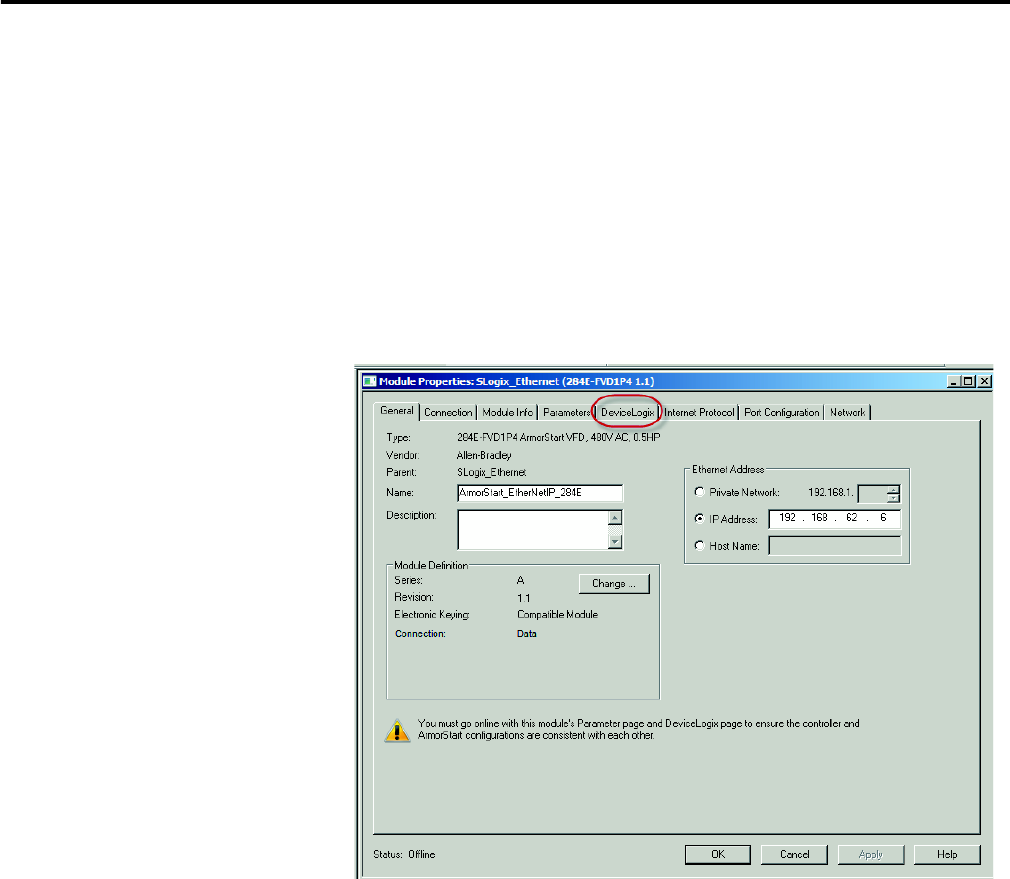Select the Host Name radio button
This screenshot has width=1010, height=879.
(700, 545)
